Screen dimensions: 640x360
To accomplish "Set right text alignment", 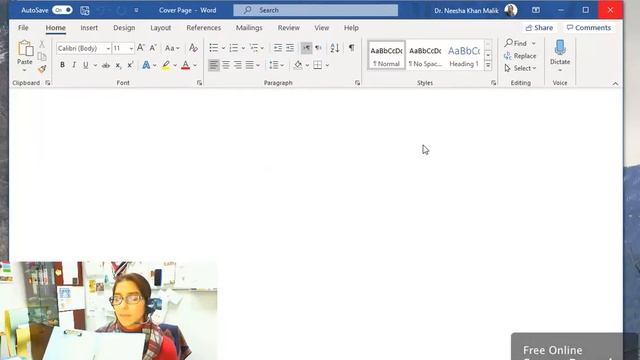I will pos(238,65).
